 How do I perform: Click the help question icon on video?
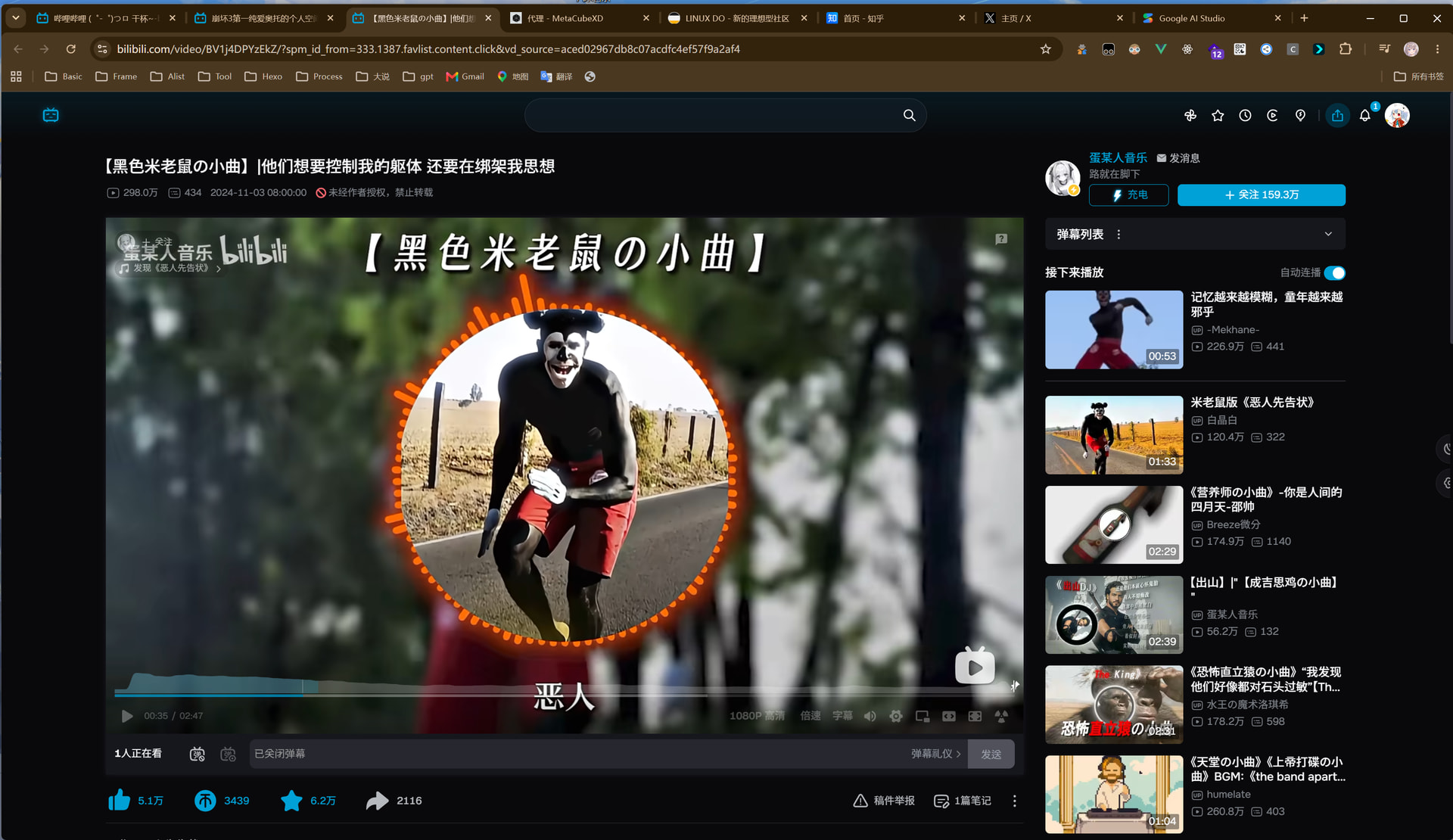point(1001,239)
